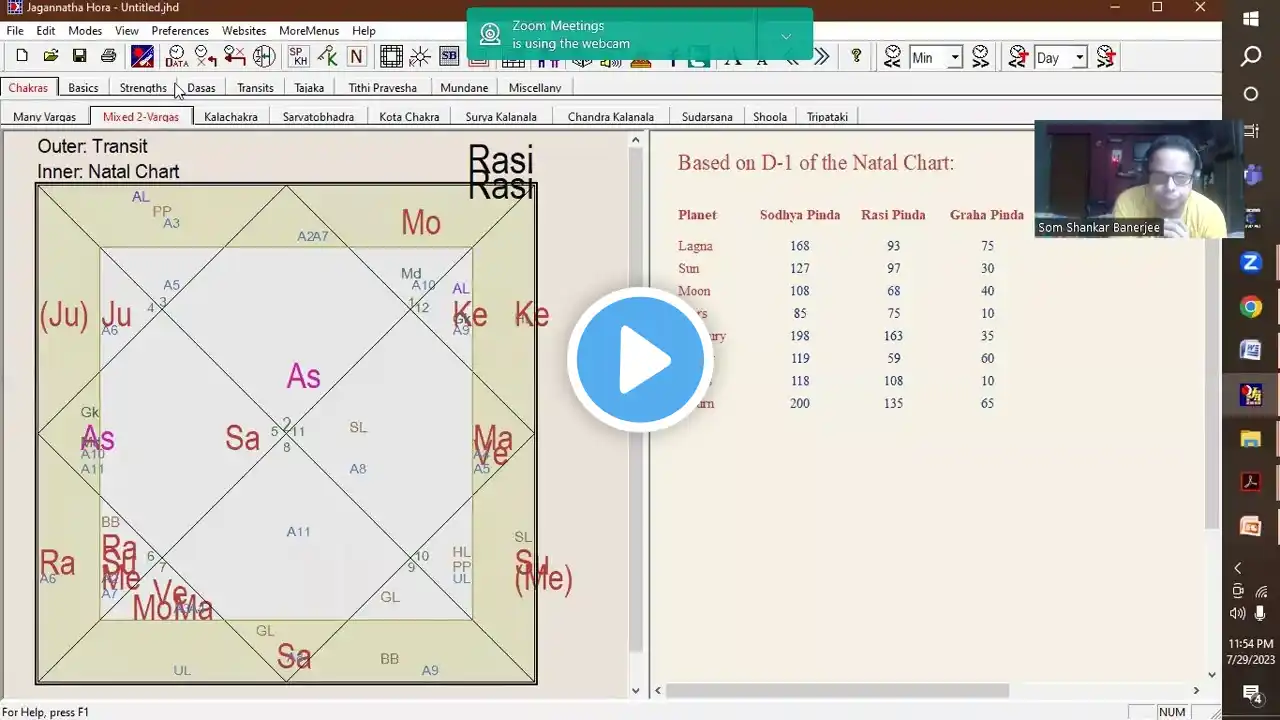Open the Edit menu
The image size is (1280, 720).
point(46,31)
